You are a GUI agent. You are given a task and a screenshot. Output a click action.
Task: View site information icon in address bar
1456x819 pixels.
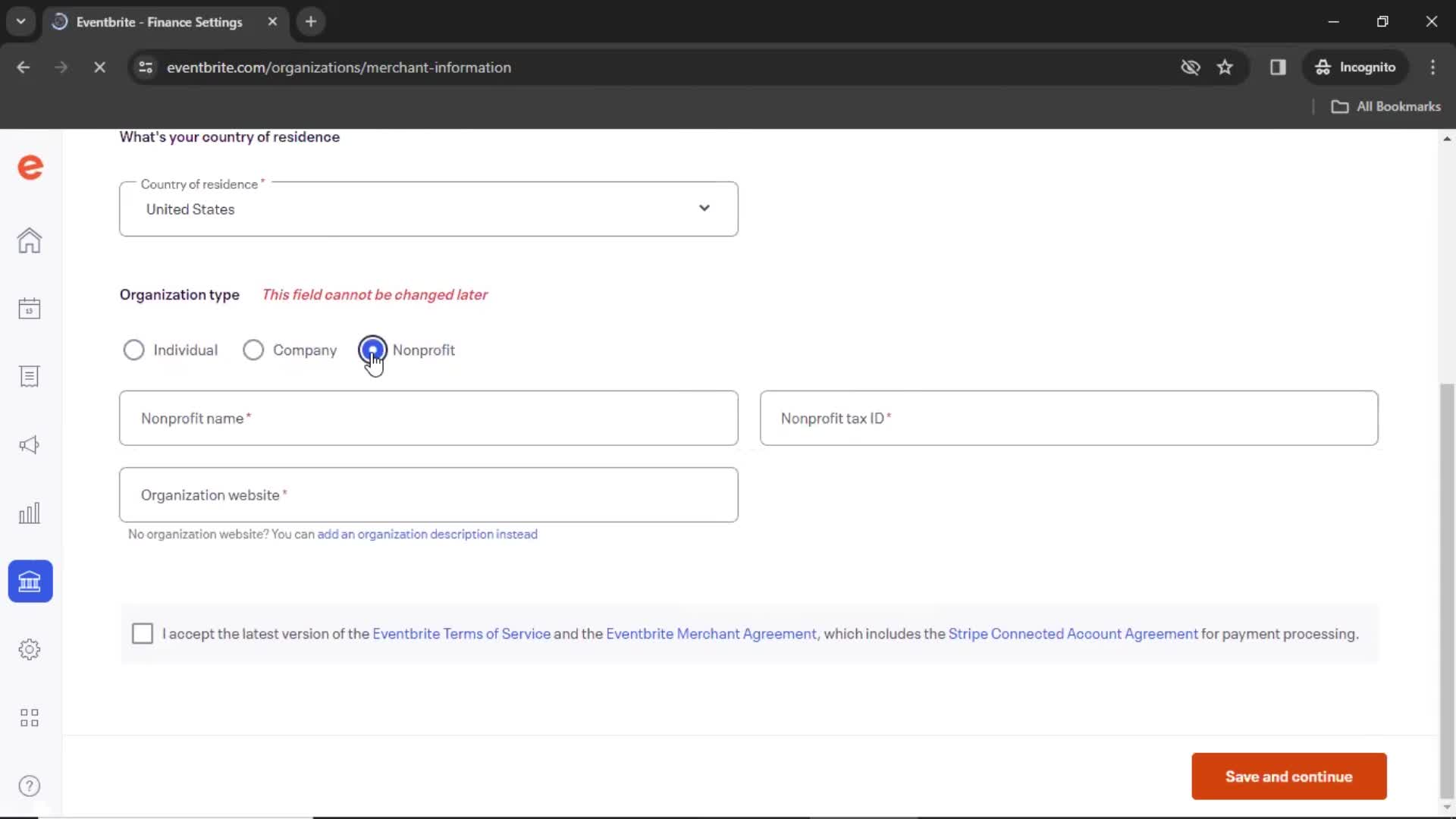coord(146,67)
